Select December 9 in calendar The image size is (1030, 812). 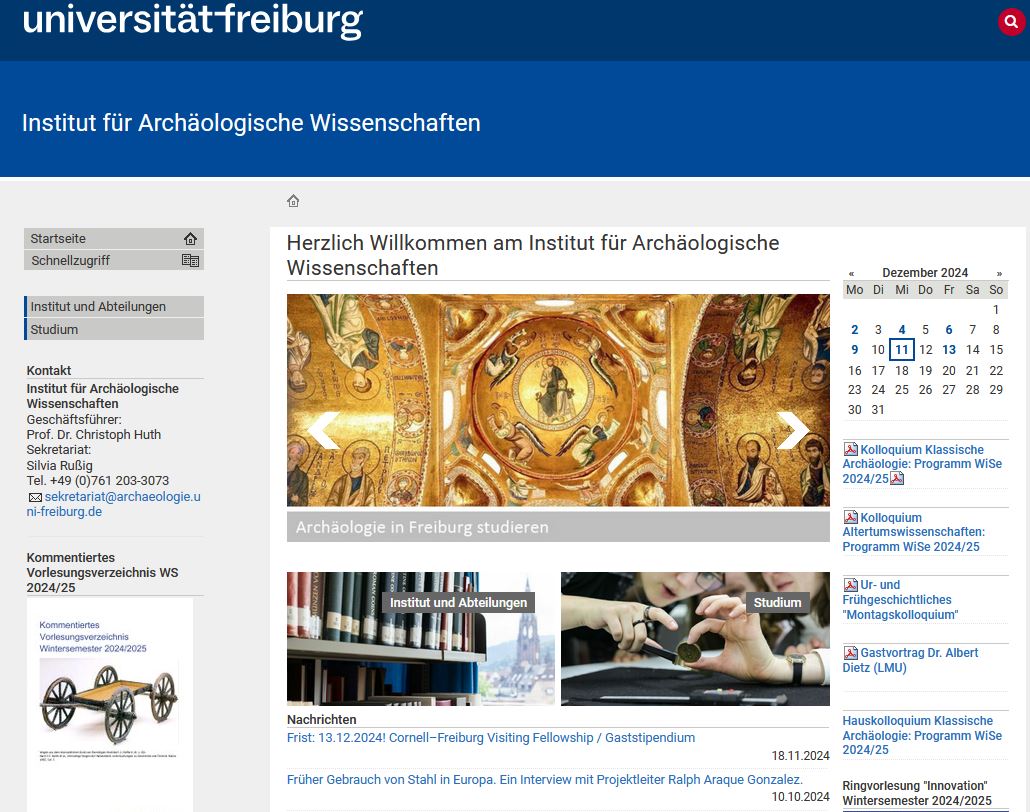pyautogui.click(x=854, y=350)
